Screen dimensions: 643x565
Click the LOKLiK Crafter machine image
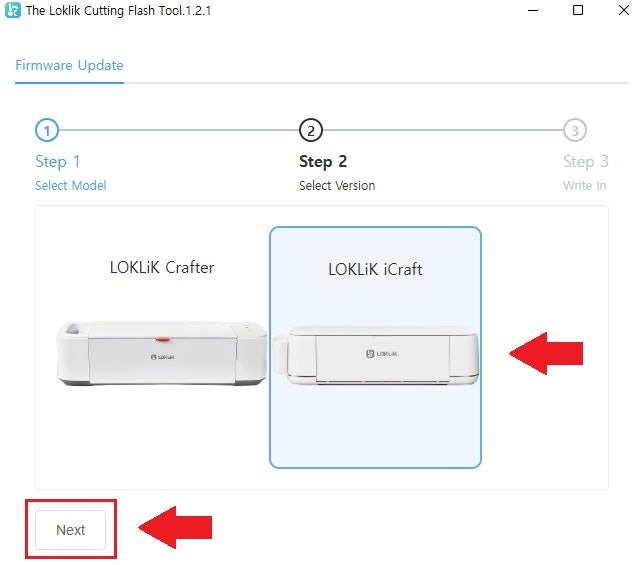click(162, 353)
